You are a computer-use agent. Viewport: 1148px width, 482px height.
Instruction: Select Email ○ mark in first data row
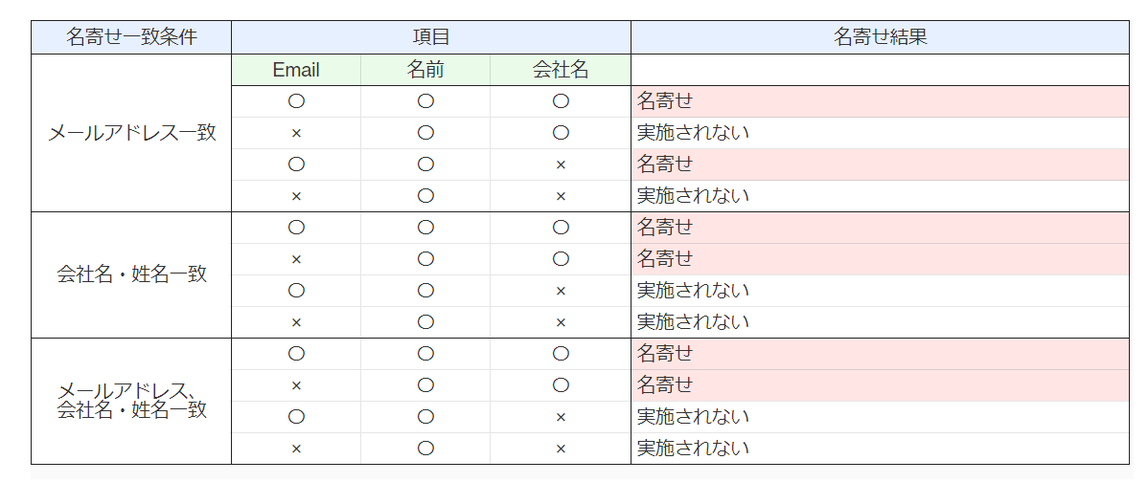[296, 102]
